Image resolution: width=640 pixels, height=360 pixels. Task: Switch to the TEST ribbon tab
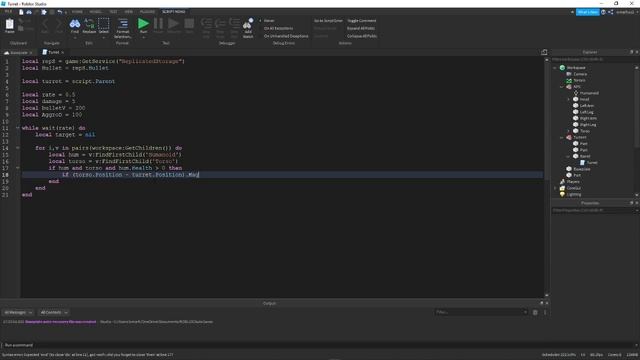[x=113, y=12]
